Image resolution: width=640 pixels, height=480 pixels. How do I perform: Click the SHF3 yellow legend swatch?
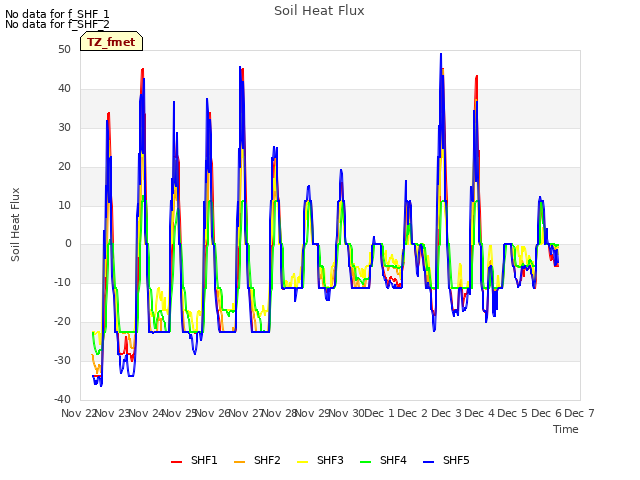pos(302,461)
